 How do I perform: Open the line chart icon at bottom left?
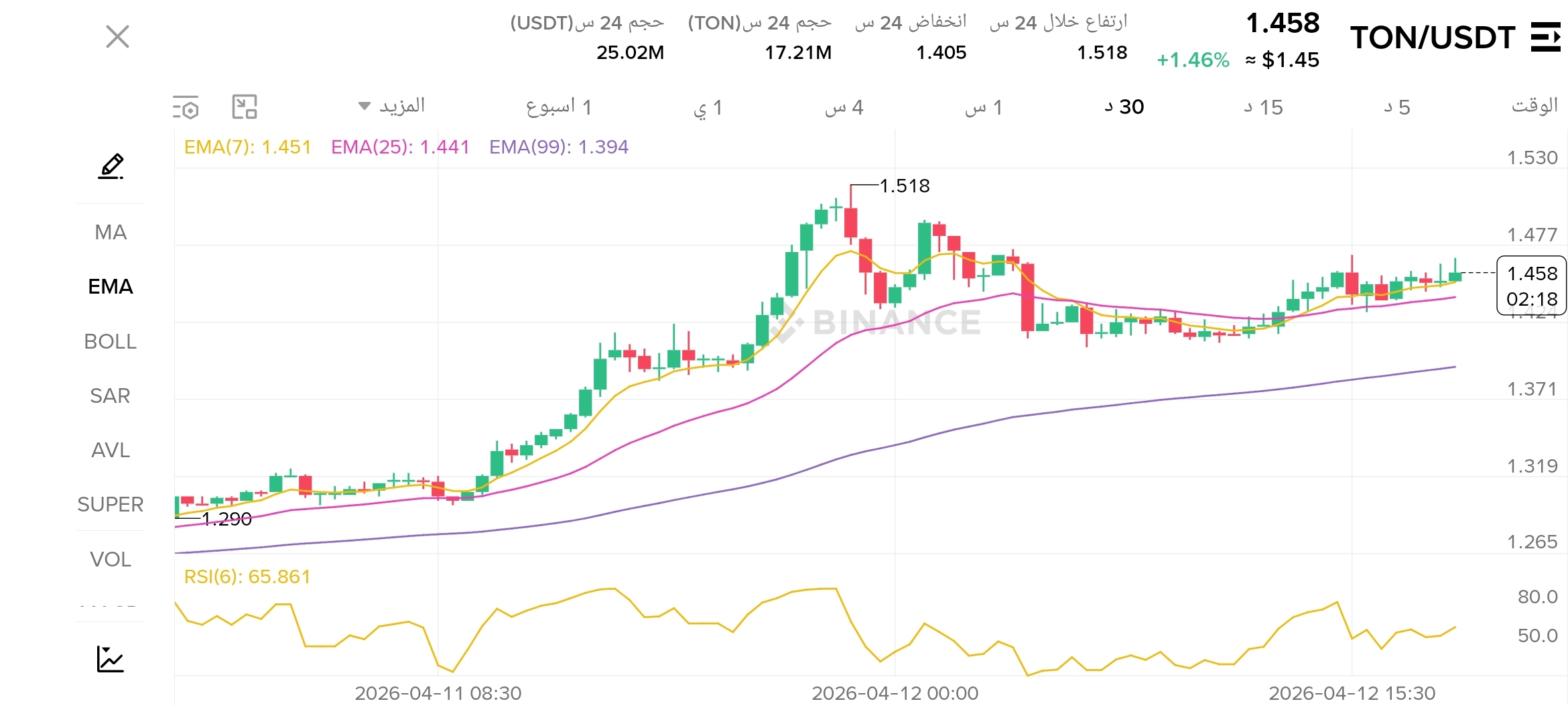tap(111, 659)
